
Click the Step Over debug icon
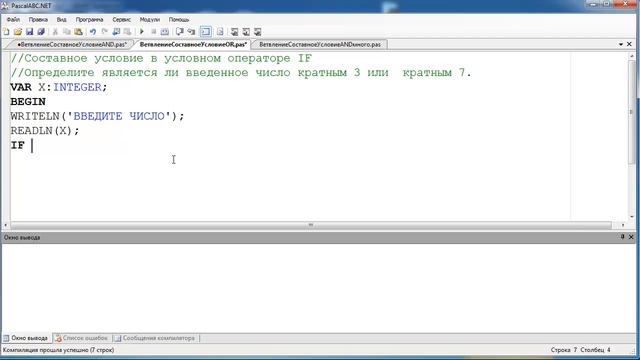click(180, 31)
